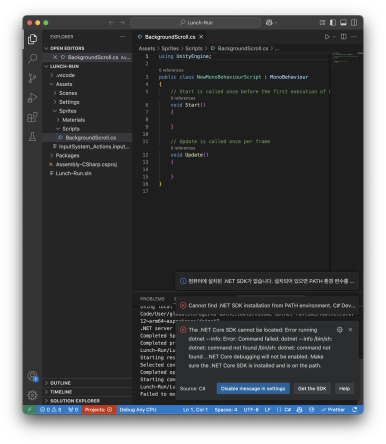
Task: Expand the Packages folder
Action: [x=67, y=156]
